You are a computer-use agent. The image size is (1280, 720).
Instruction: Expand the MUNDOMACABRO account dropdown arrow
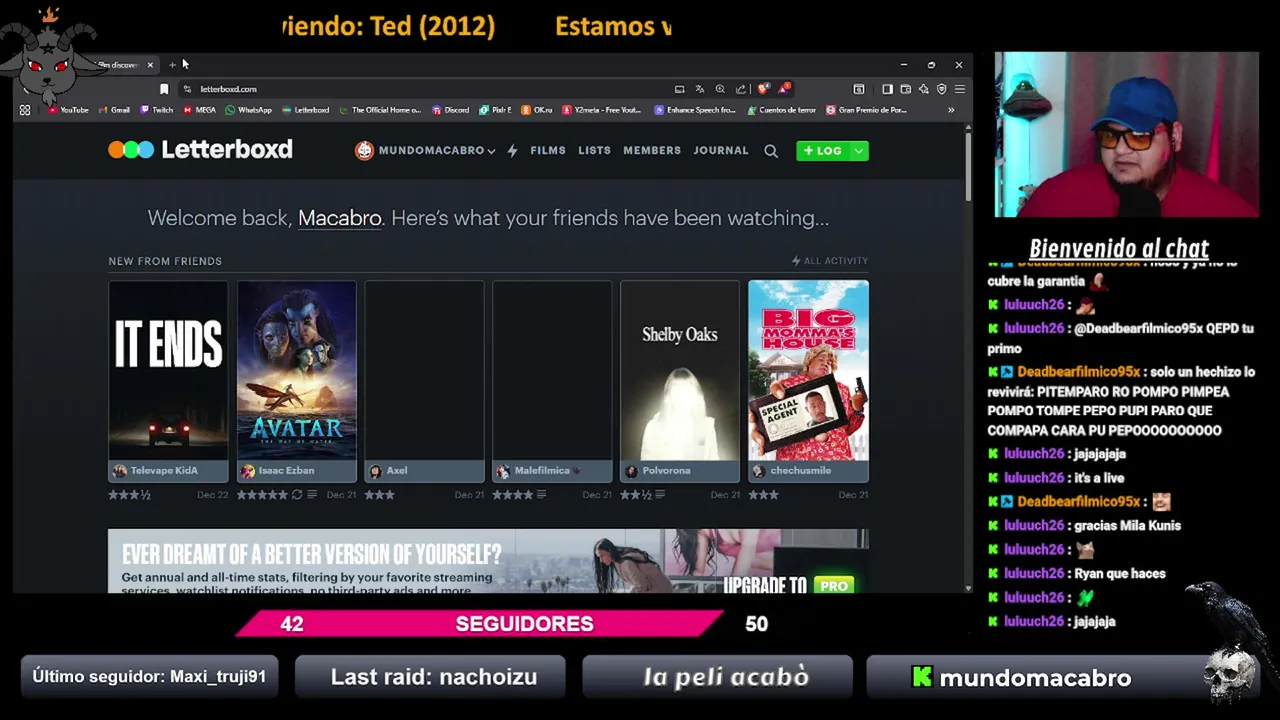click(491, 151)
